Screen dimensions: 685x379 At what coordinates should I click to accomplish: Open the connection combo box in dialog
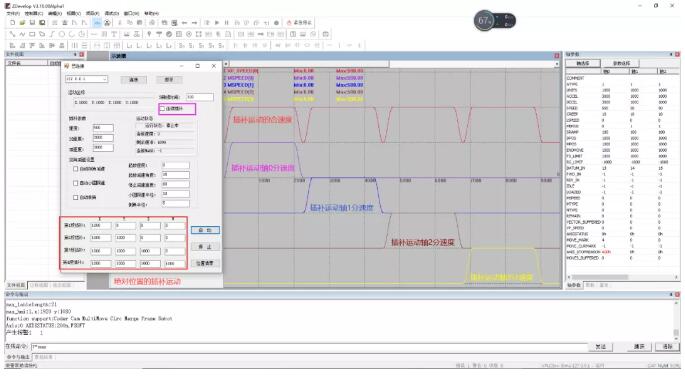86,79
